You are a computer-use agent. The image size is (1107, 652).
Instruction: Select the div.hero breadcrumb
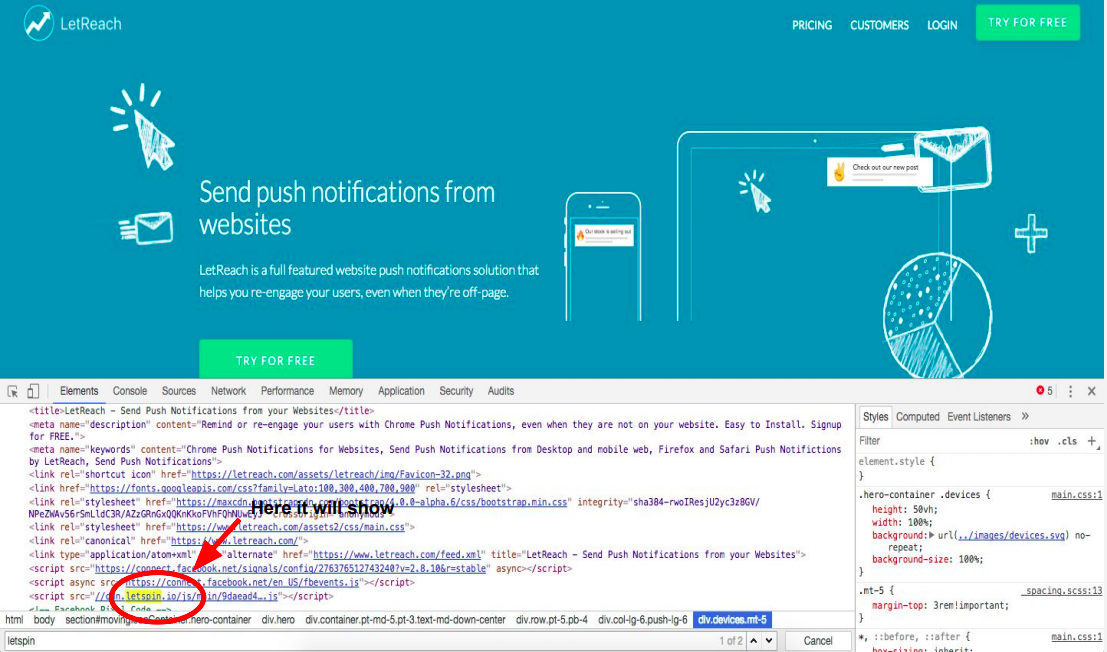tap(278, 620)
